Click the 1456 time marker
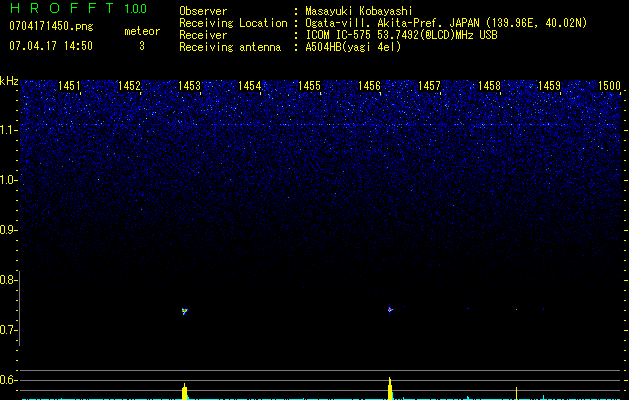 [369, 87]
